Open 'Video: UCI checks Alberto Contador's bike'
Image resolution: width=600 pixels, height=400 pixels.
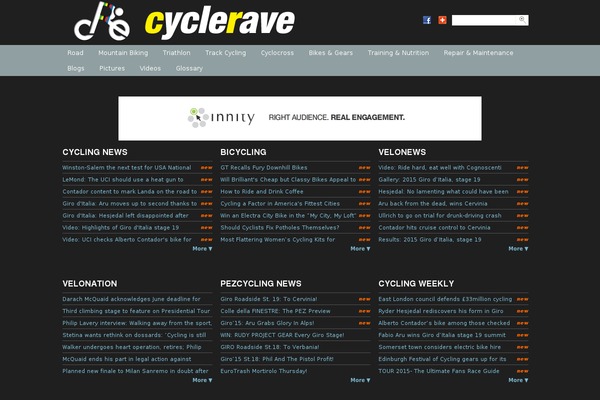click(127, 240)
